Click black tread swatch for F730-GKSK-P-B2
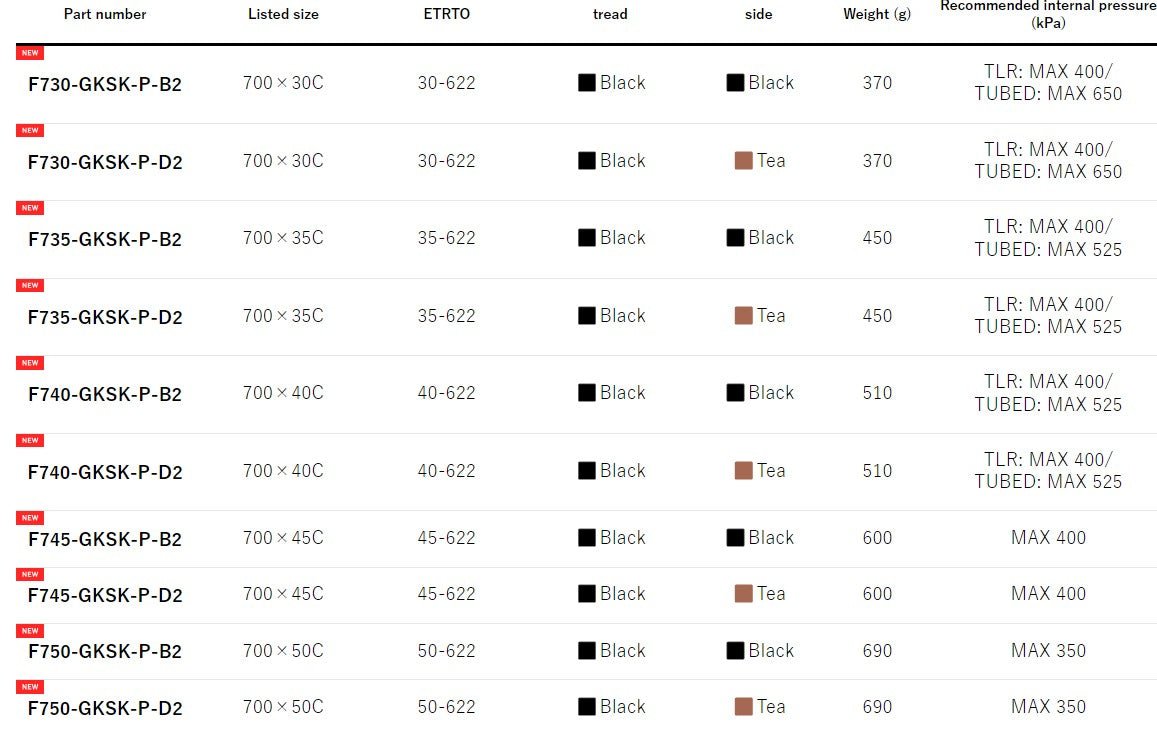Image resolution: width=1157 pixels, height=731 pixels. point(587,83)
